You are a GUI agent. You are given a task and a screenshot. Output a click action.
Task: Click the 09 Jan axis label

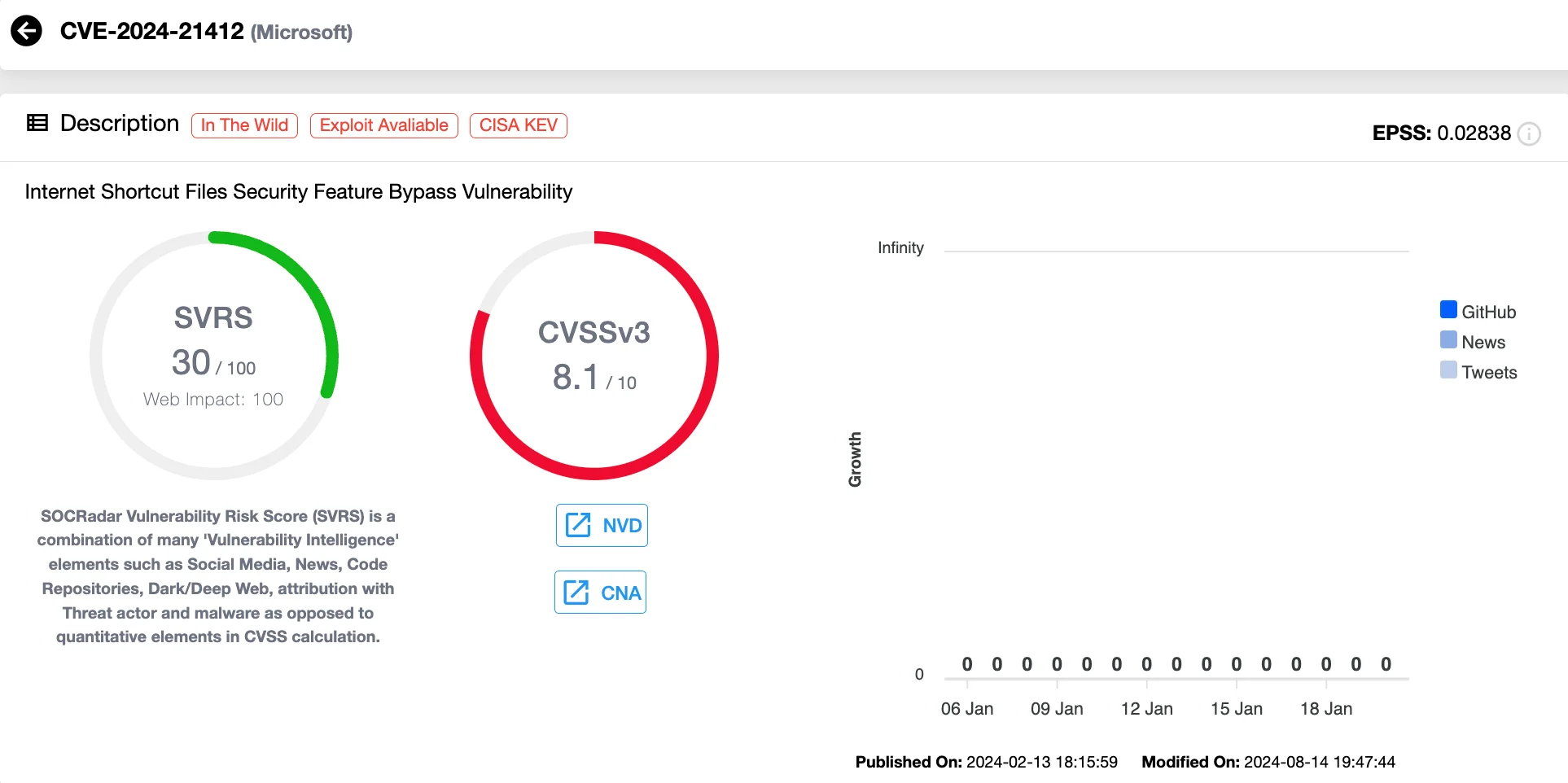(x=1057, y=709)
